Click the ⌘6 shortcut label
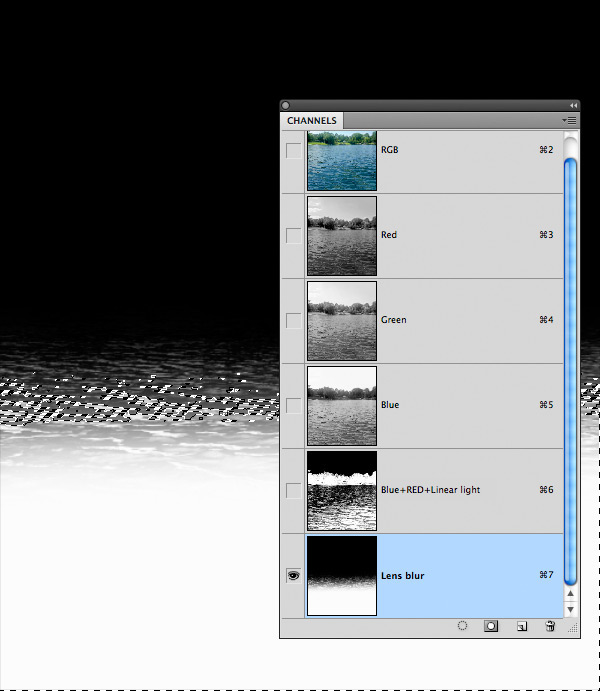Viewport: 600px width, 691px height. click(546, 490)
